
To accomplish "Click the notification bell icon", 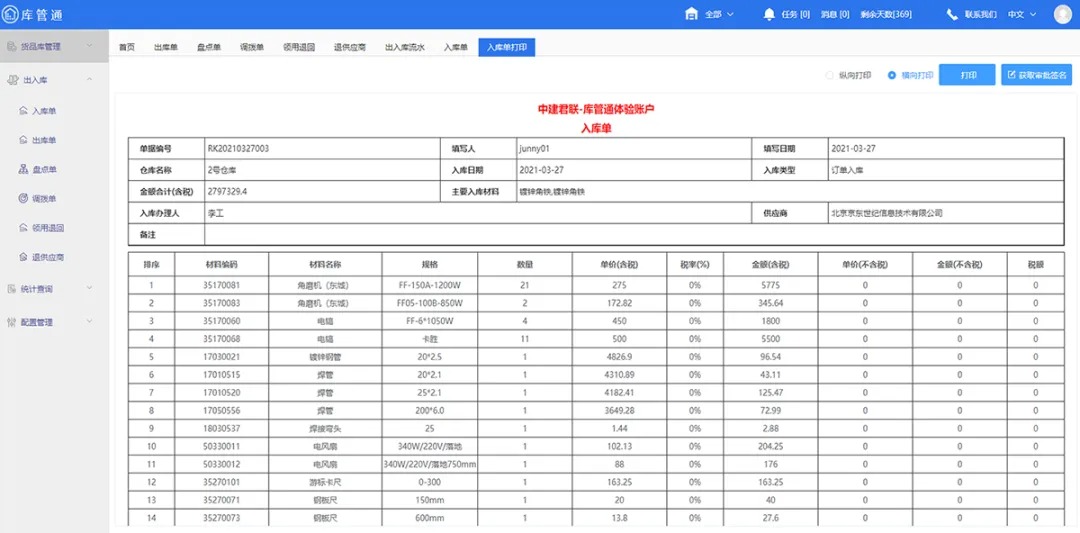I will coord(769,14).
